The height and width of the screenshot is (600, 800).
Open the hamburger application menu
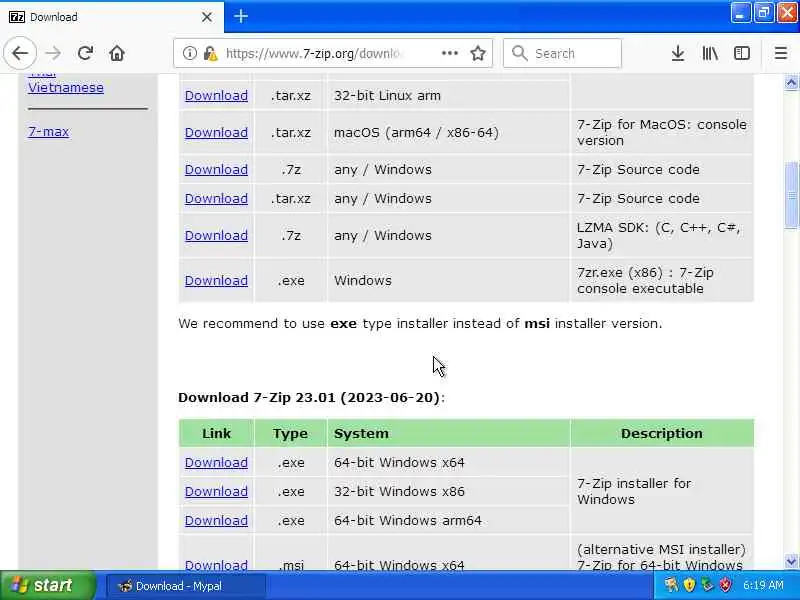pyautogui.click(x=781, y=53)
